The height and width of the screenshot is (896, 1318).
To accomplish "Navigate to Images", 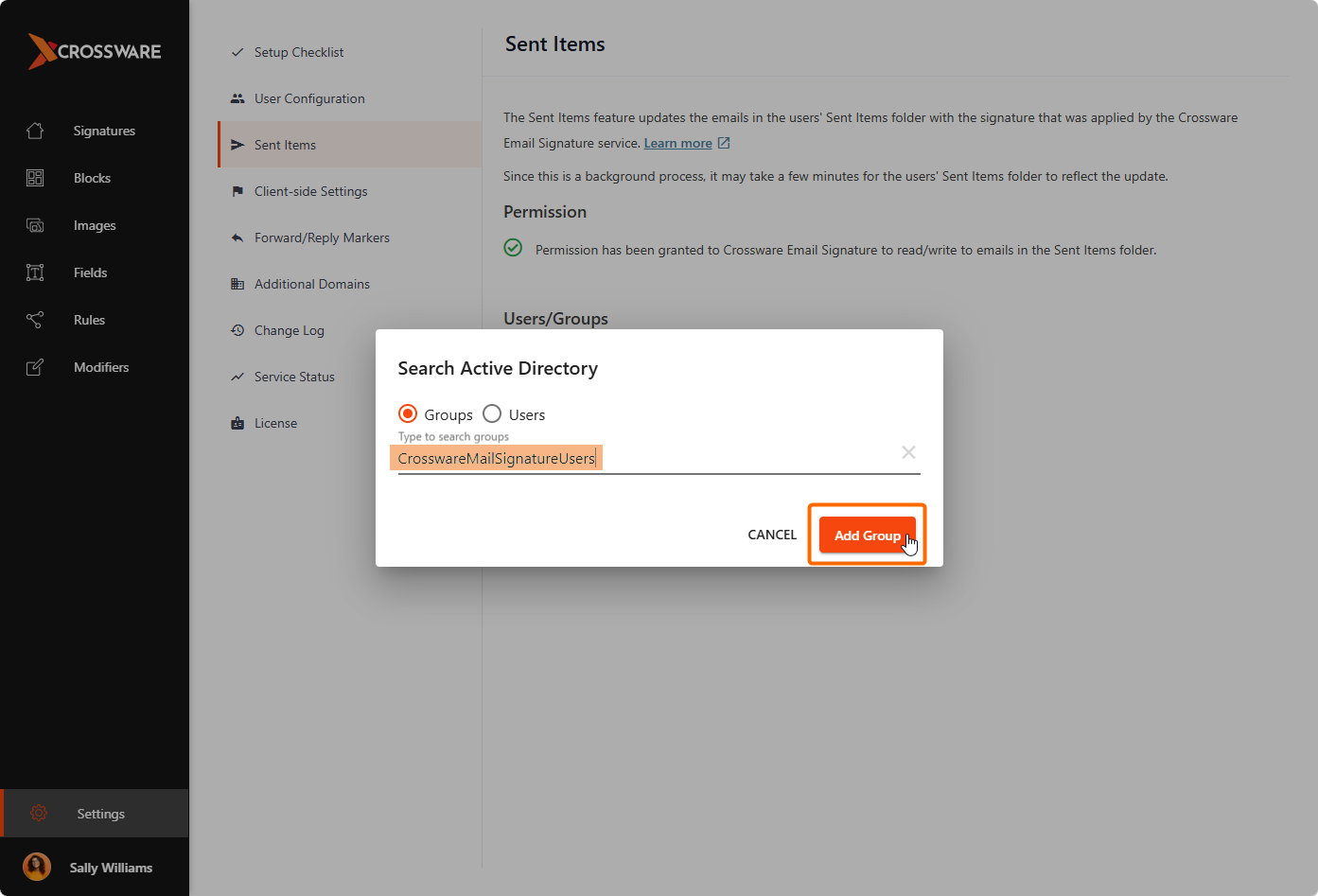I will [95, 225].
